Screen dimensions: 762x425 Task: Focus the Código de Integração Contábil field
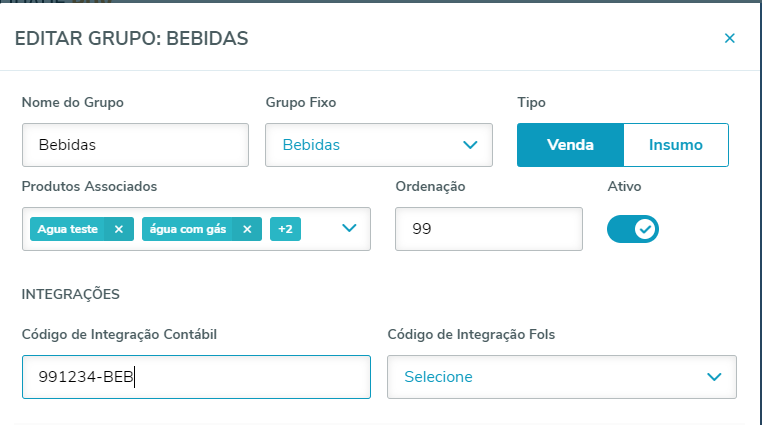click(x=196, y=377)
